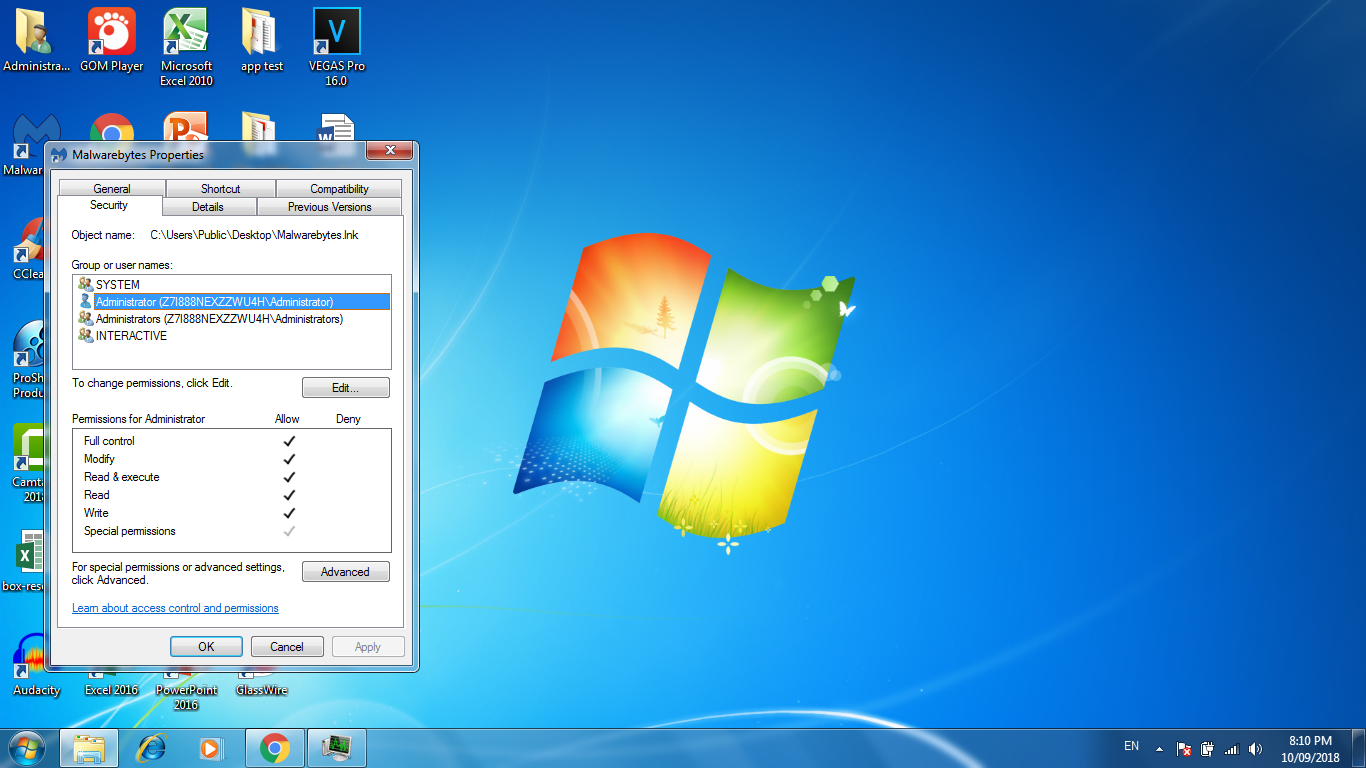
Task: Show hidden tray icons arrow
Action: 1159,748
